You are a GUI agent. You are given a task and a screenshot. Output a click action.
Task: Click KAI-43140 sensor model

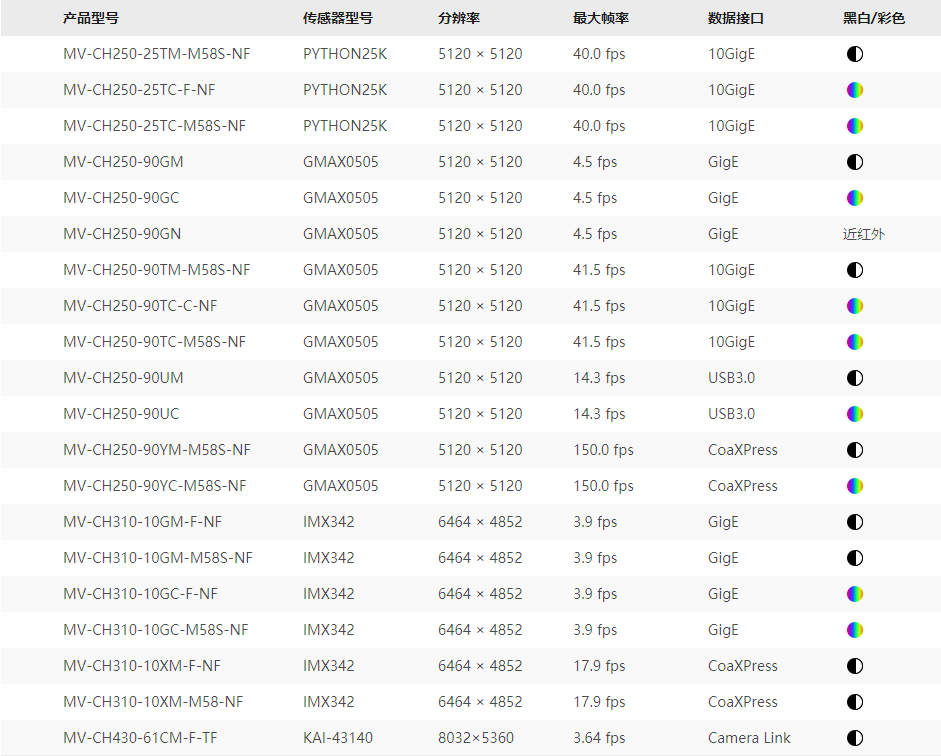(x=338, y=738)
